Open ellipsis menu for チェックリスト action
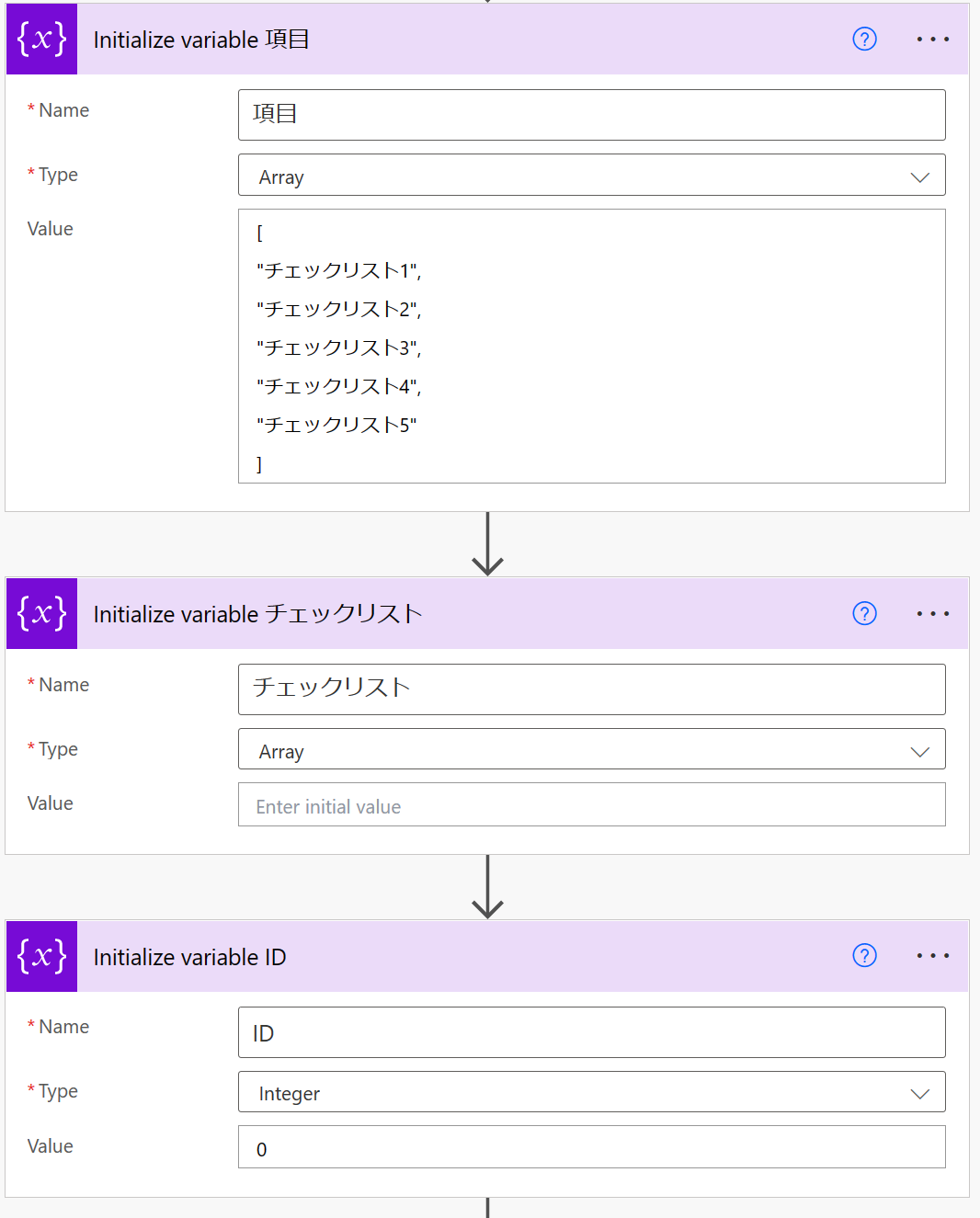980x1218 pixels. coord(932,613)
